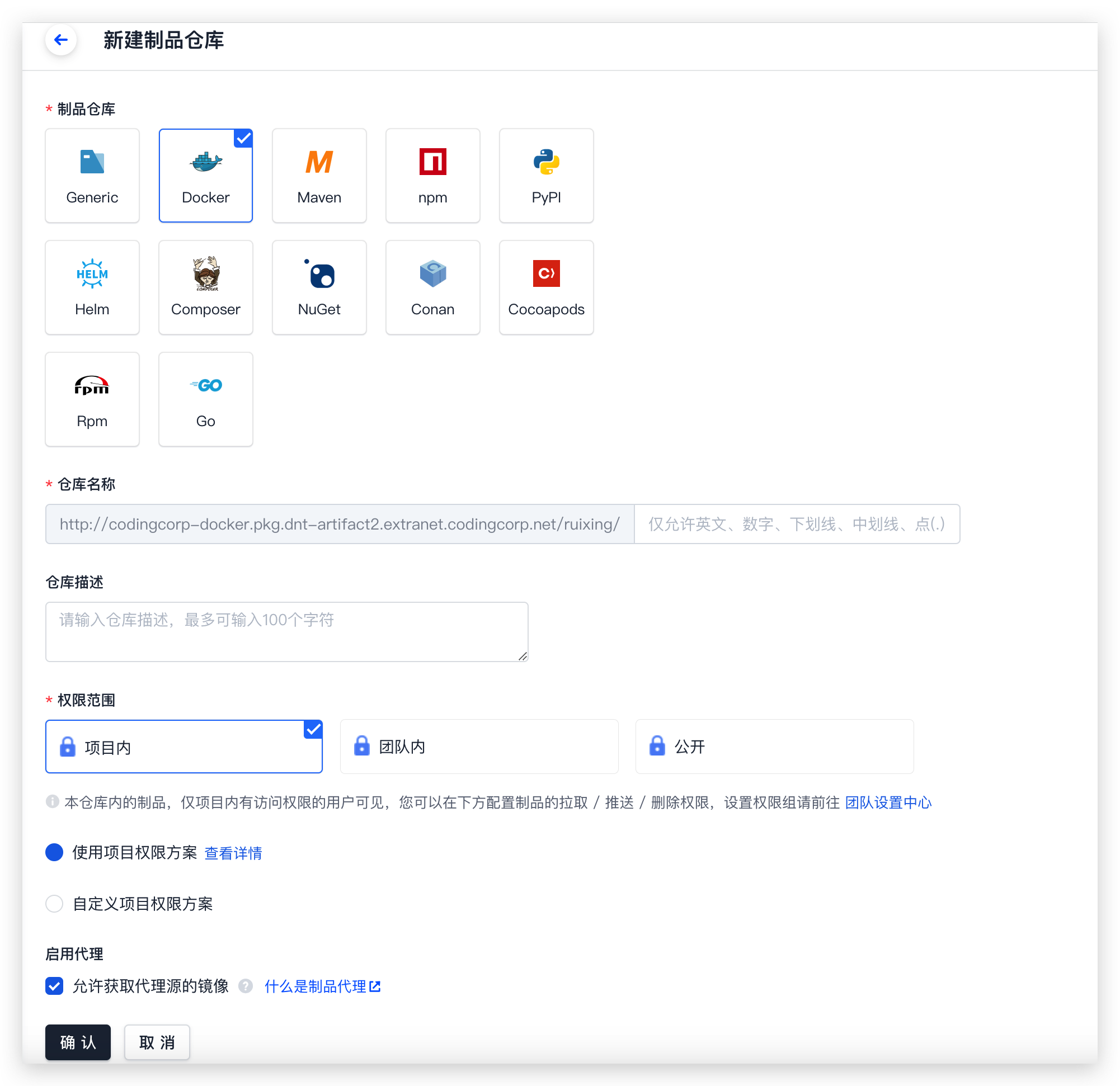Open the 查看详情 link
The image size is (1120, 1086).
233,853
